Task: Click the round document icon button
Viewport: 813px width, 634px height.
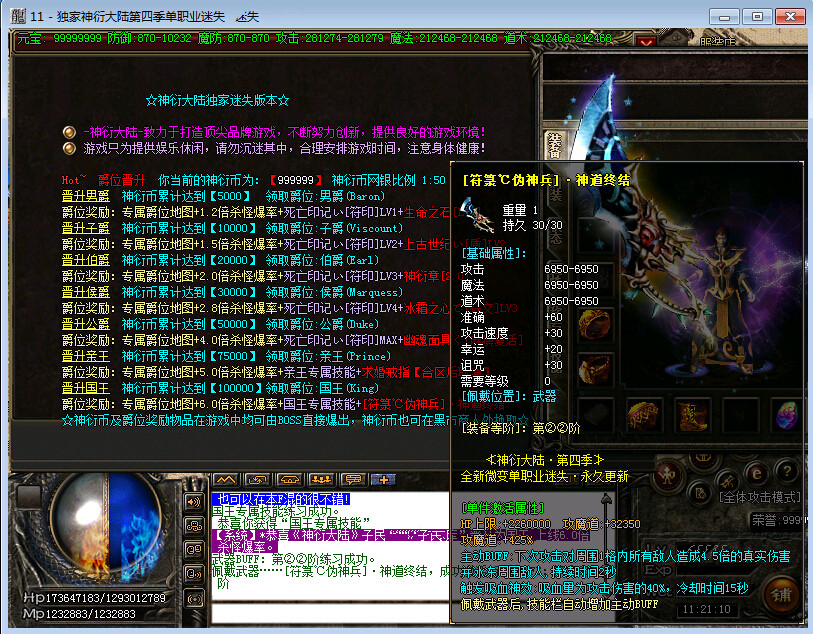Action: [x=700, y=493]
